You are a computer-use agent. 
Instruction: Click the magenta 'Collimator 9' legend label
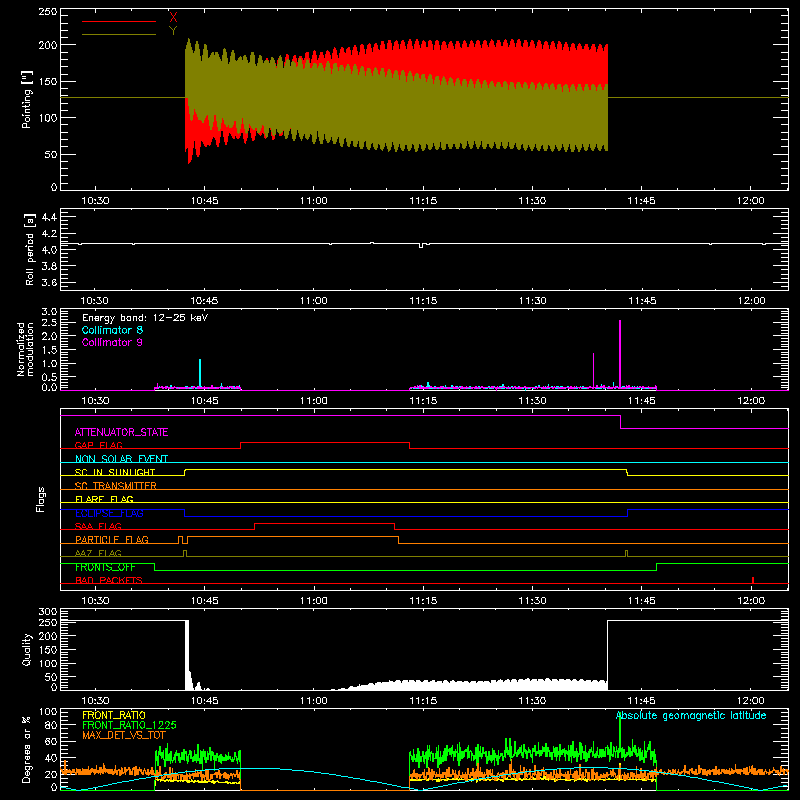click(x=112, y=342)
